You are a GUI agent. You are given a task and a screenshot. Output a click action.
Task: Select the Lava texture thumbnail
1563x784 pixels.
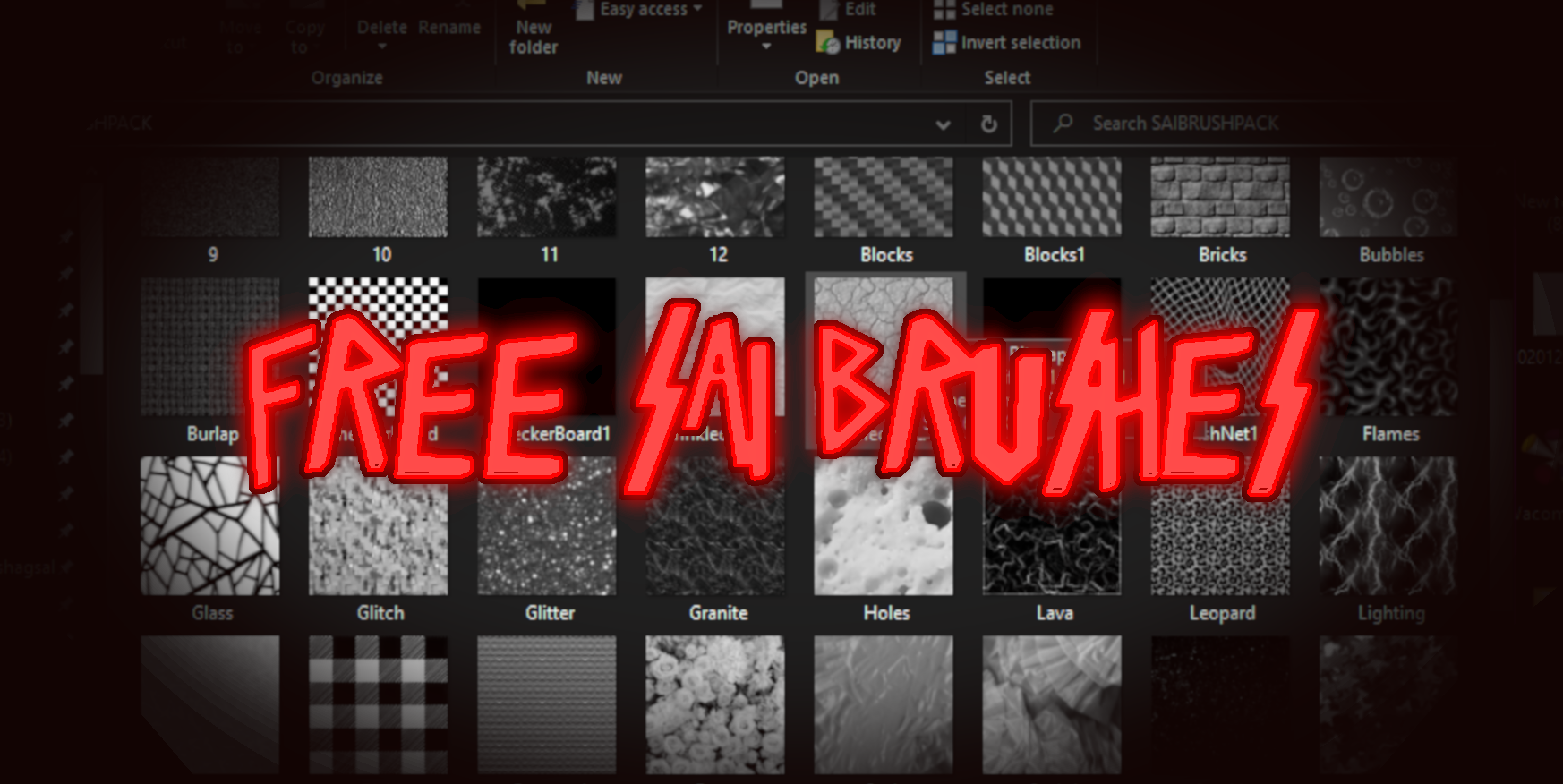[1051, 526]
